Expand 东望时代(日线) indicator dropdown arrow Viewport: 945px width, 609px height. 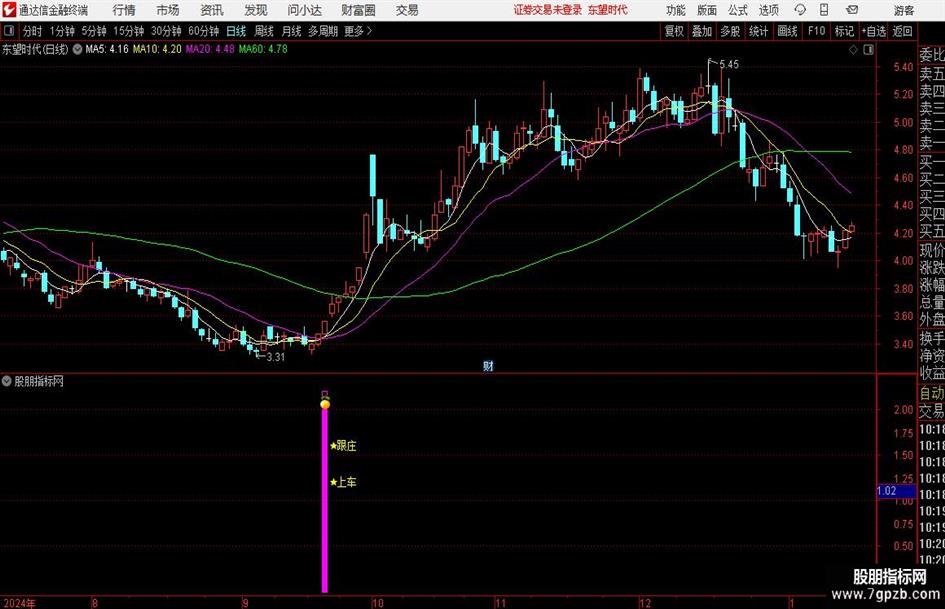(x=78, y=49)
